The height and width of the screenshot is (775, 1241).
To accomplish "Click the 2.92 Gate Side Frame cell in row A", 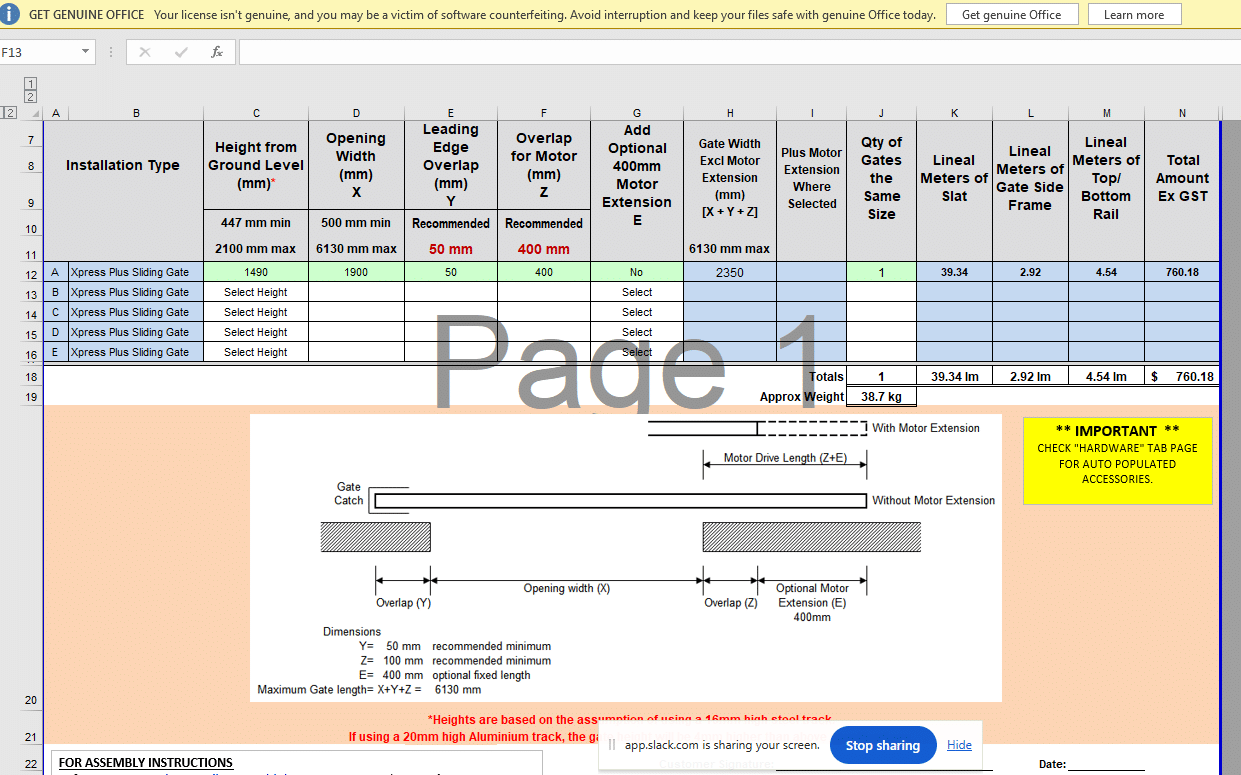I will click(x=1030, y=272).
